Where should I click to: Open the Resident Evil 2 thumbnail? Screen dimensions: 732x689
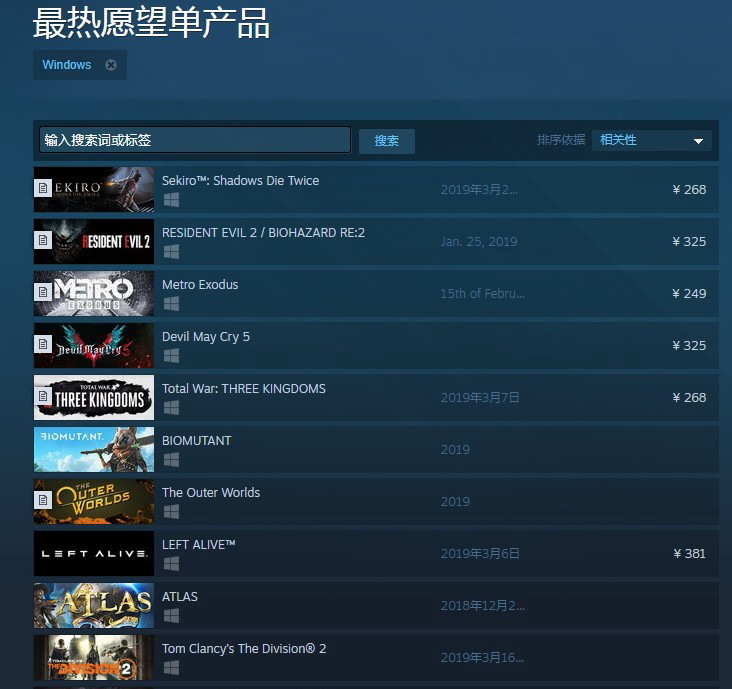(94, 241)
